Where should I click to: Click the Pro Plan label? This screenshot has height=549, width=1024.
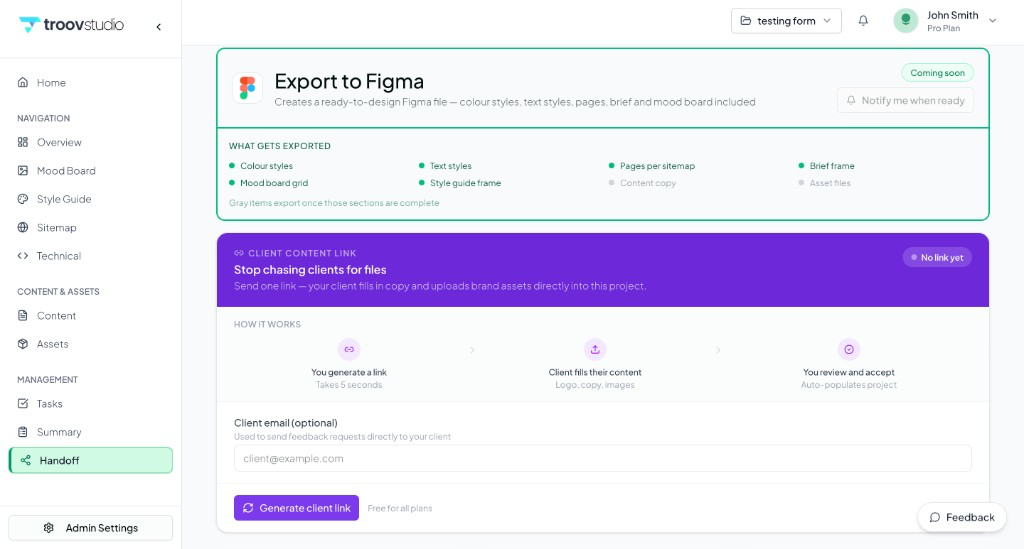point(944,28)
